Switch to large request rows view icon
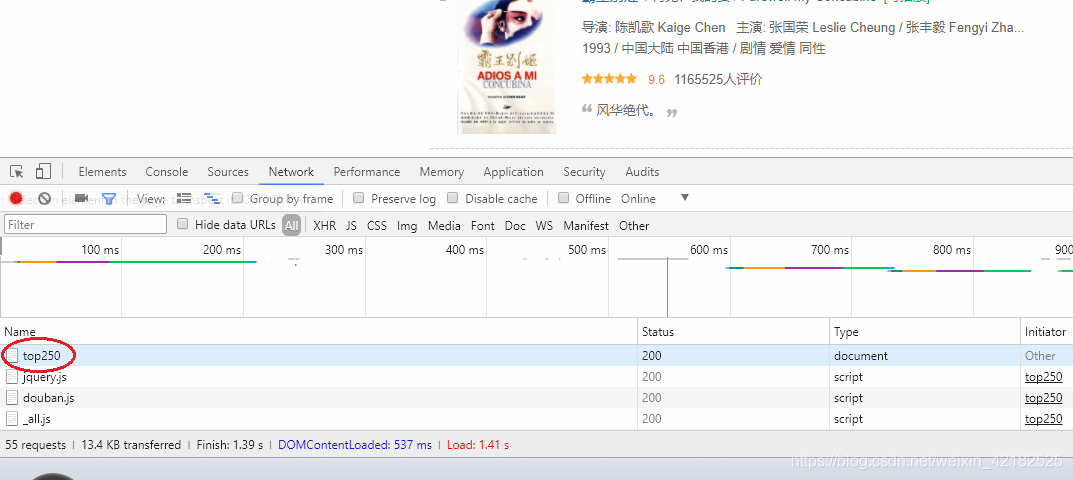This screenshot has width=1073, height=480. tap(183, 198)
